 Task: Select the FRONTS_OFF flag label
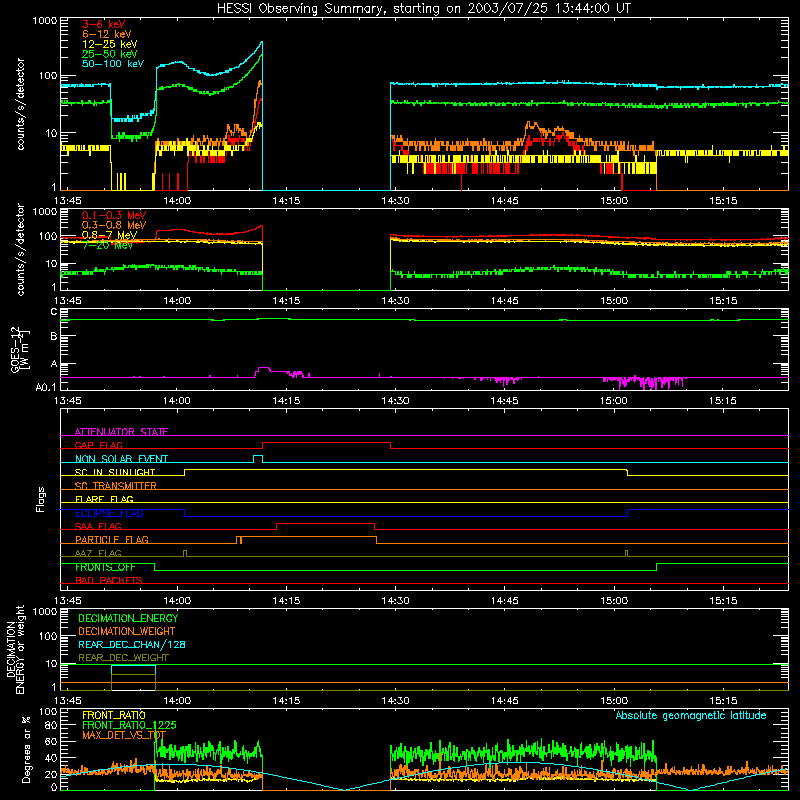105,567
